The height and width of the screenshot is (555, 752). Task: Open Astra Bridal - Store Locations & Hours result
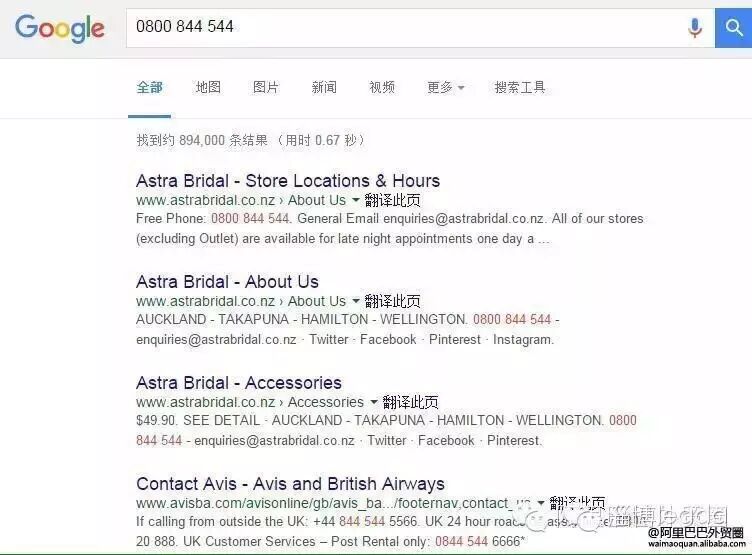point(288,181)
